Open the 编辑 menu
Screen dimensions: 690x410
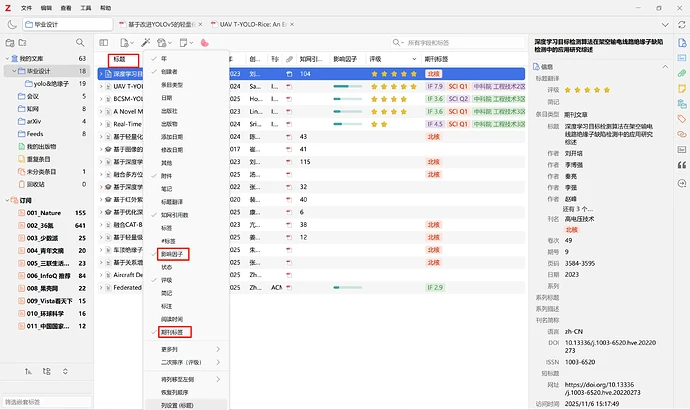46,8
